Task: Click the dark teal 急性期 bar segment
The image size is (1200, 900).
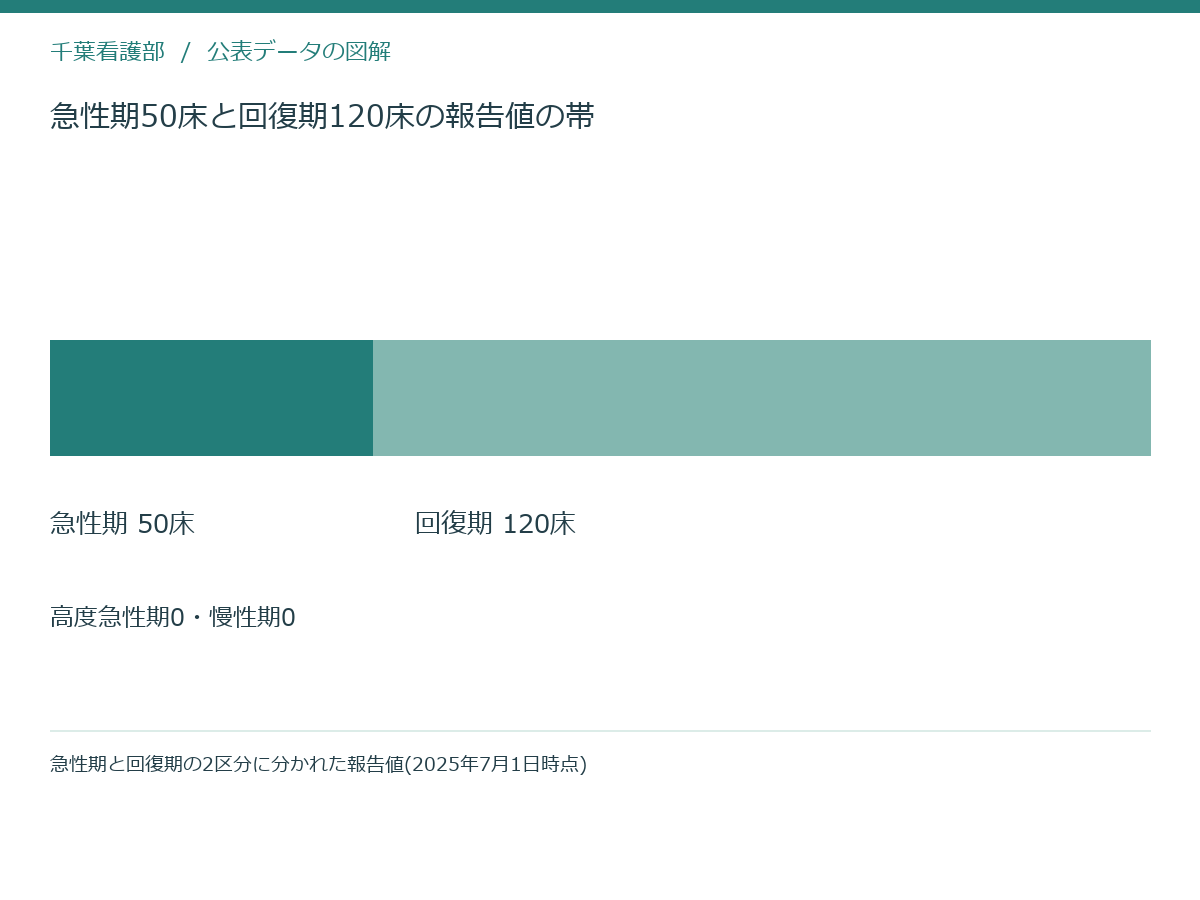Action: [x=211, y=398]
